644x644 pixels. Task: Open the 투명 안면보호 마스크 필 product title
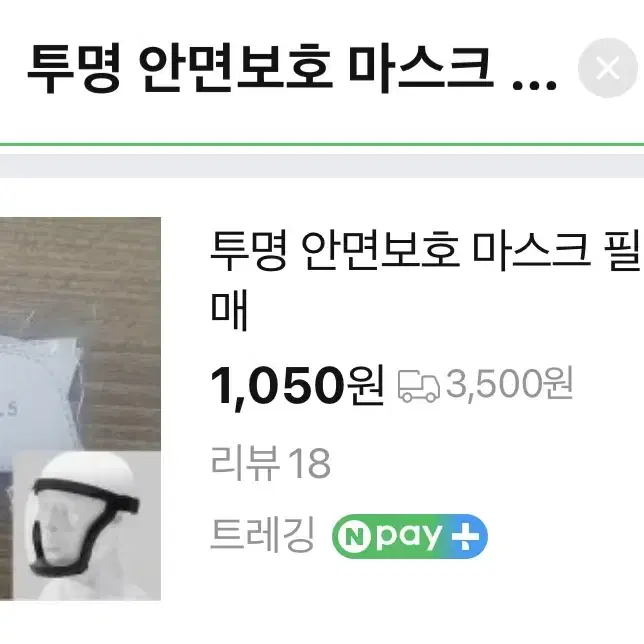point(426,251)
